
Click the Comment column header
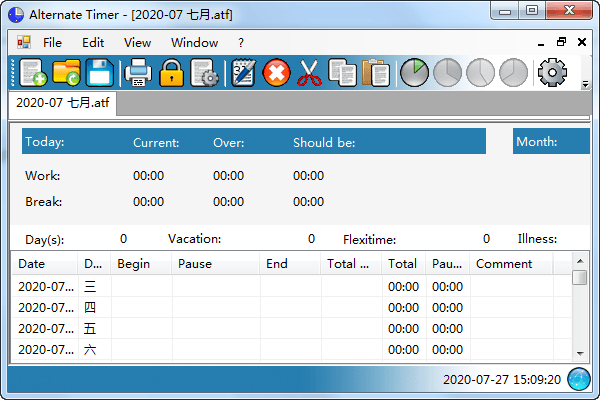coord(510,264)
